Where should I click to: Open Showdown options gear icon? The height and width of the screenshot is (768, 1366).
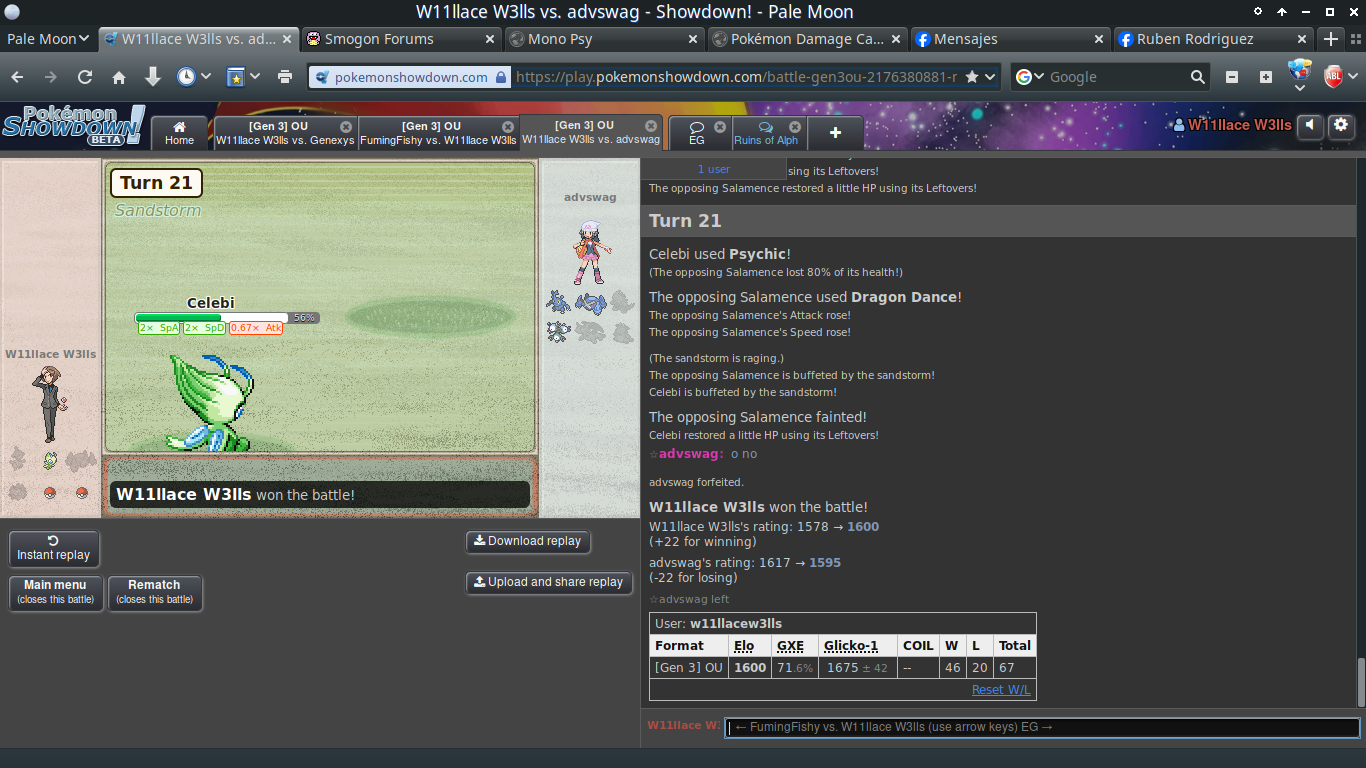tap(1339, 125)
